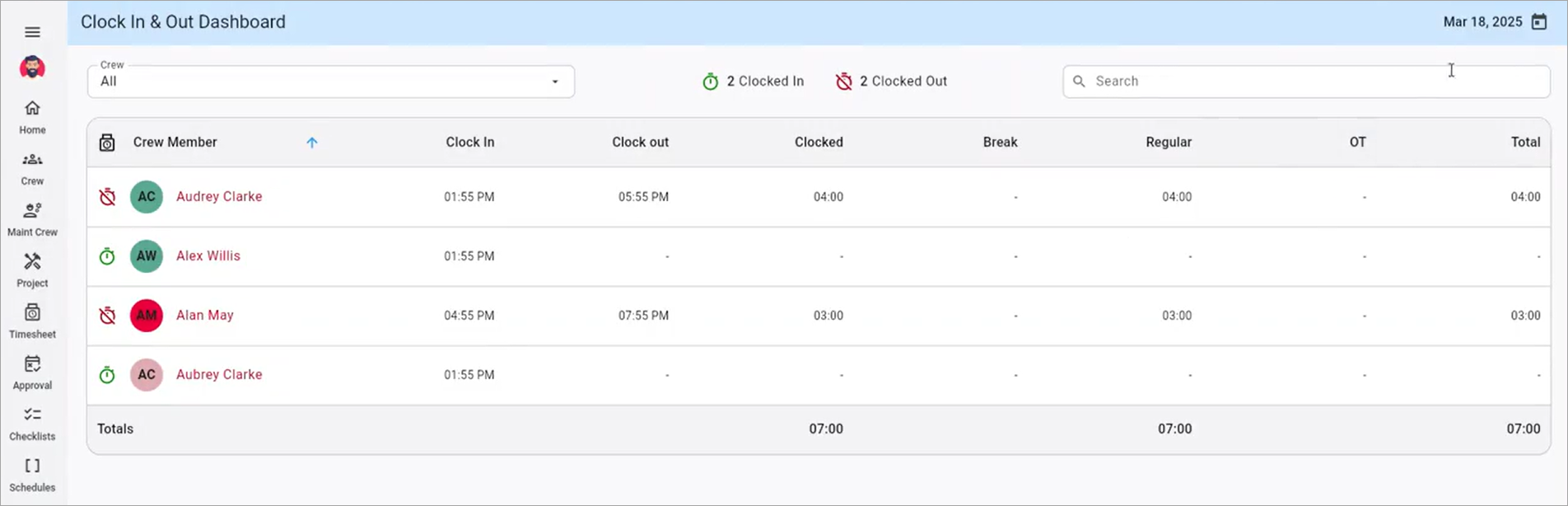Viewport: 1568px width, 506px height.
Task: Sort by Crew Member column header
Action: [175, 143]
